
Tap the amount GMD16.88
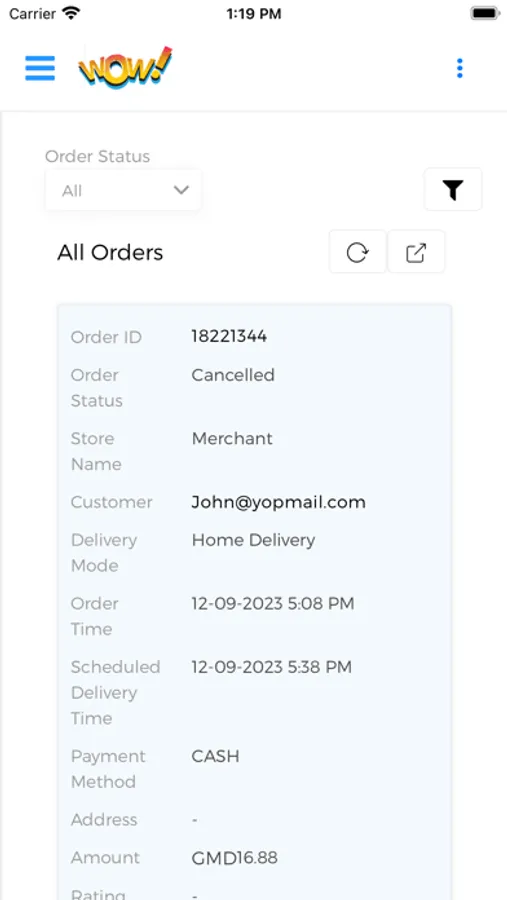coord(234,858)
